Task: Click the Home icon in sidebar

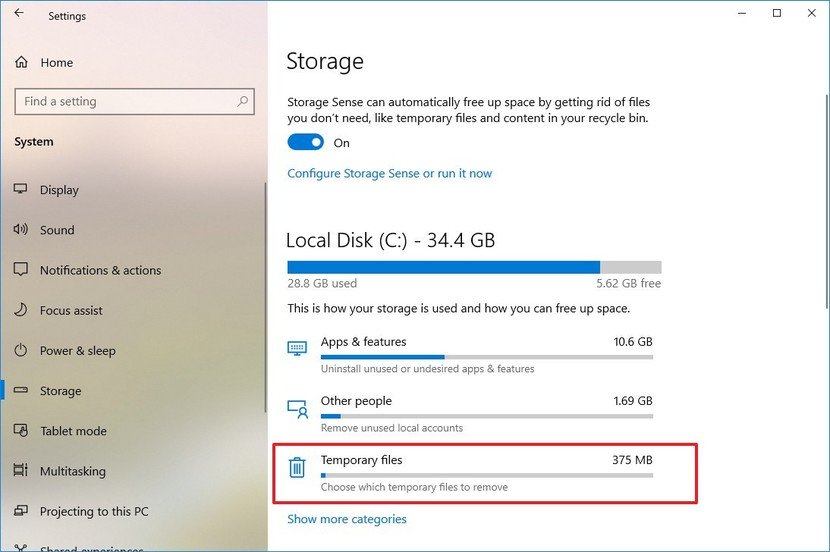Action: tap(21, 62)
